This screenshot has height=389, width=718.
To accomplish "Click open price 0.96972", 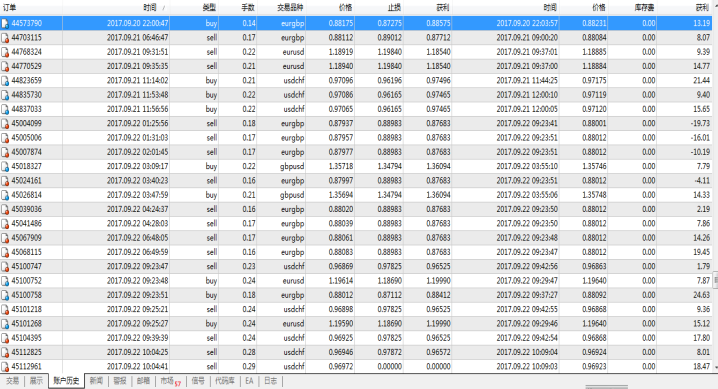I will tap(341, 367).
